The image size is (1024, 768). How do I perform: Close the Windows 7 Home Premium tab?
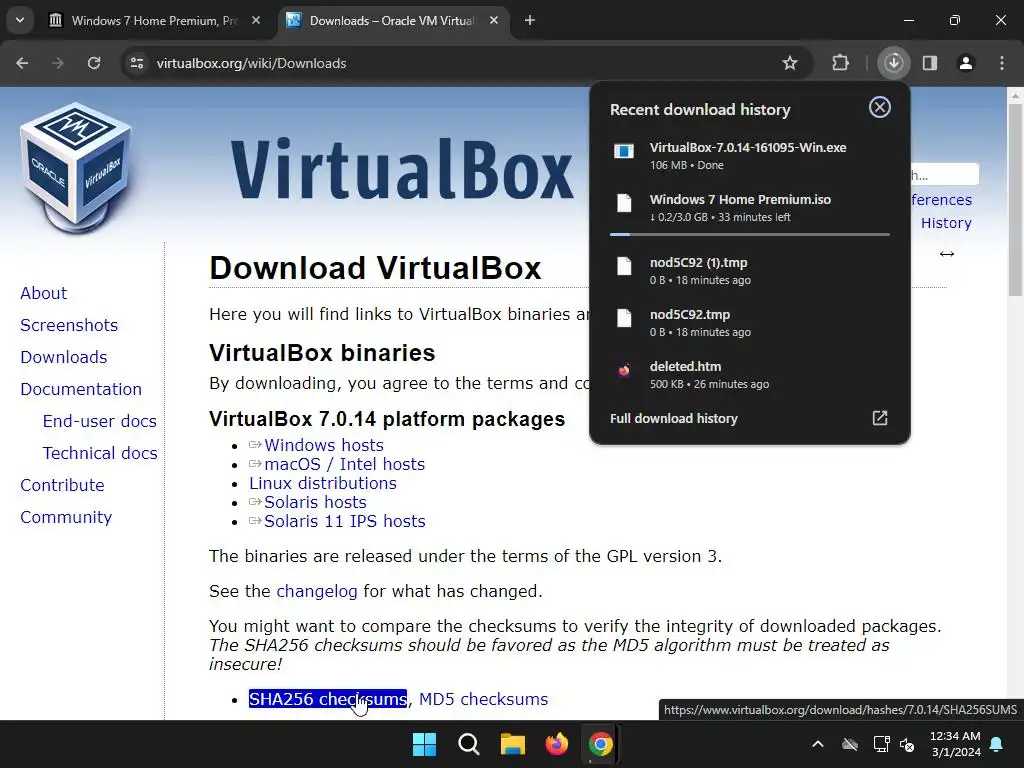pyautogui.click(x=256, y=20)
